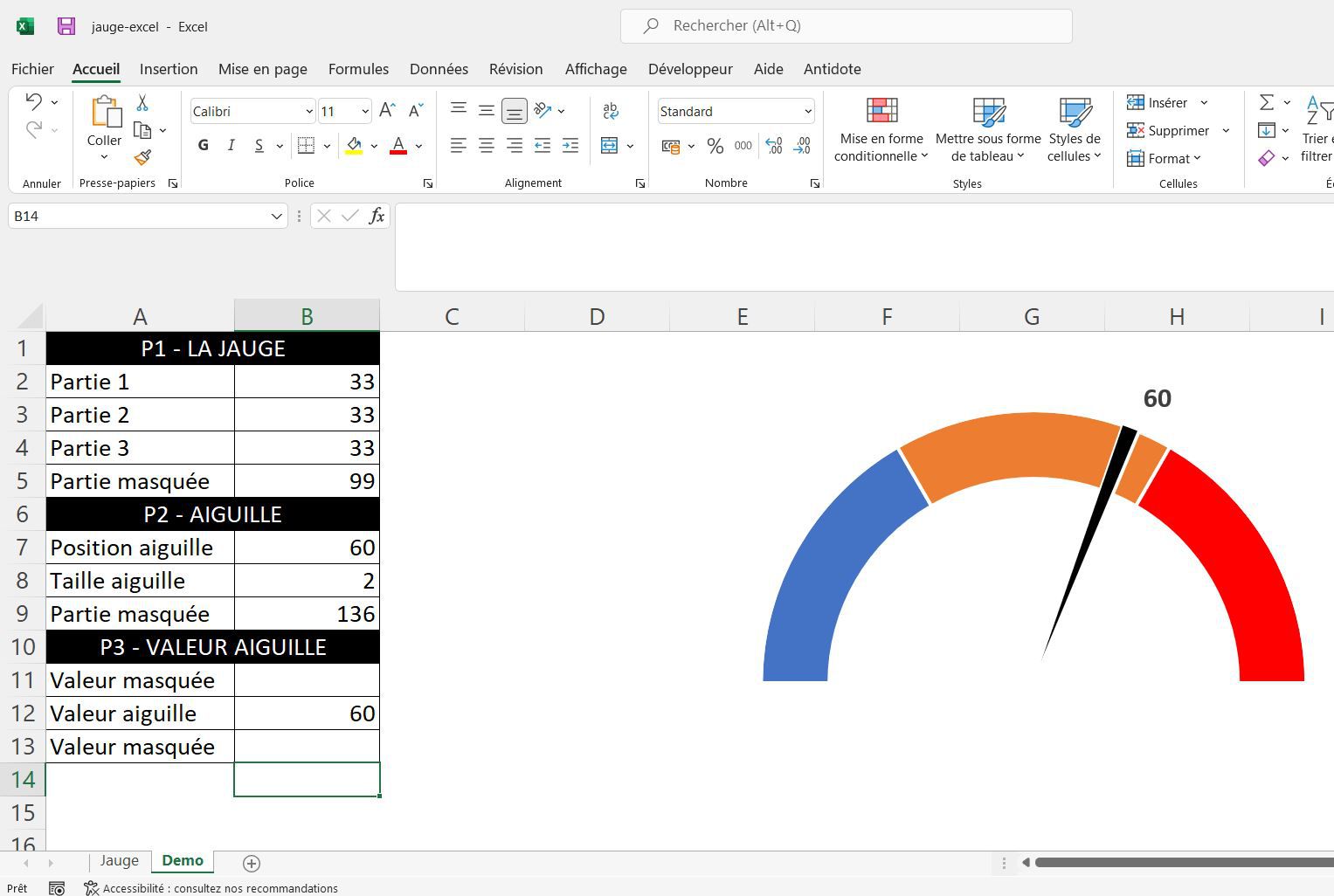
Task: Click the Format Painter brush icon
Action: click(x=142, y=157)
